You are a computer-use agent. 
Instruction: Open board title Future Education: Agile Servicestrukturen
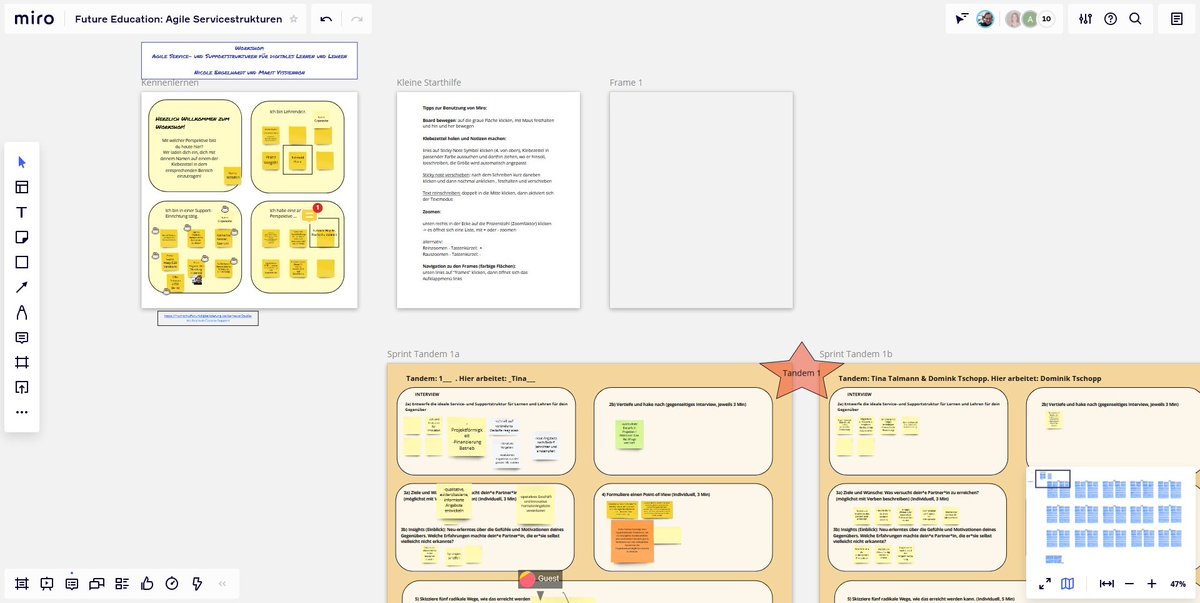click(178, 19)
